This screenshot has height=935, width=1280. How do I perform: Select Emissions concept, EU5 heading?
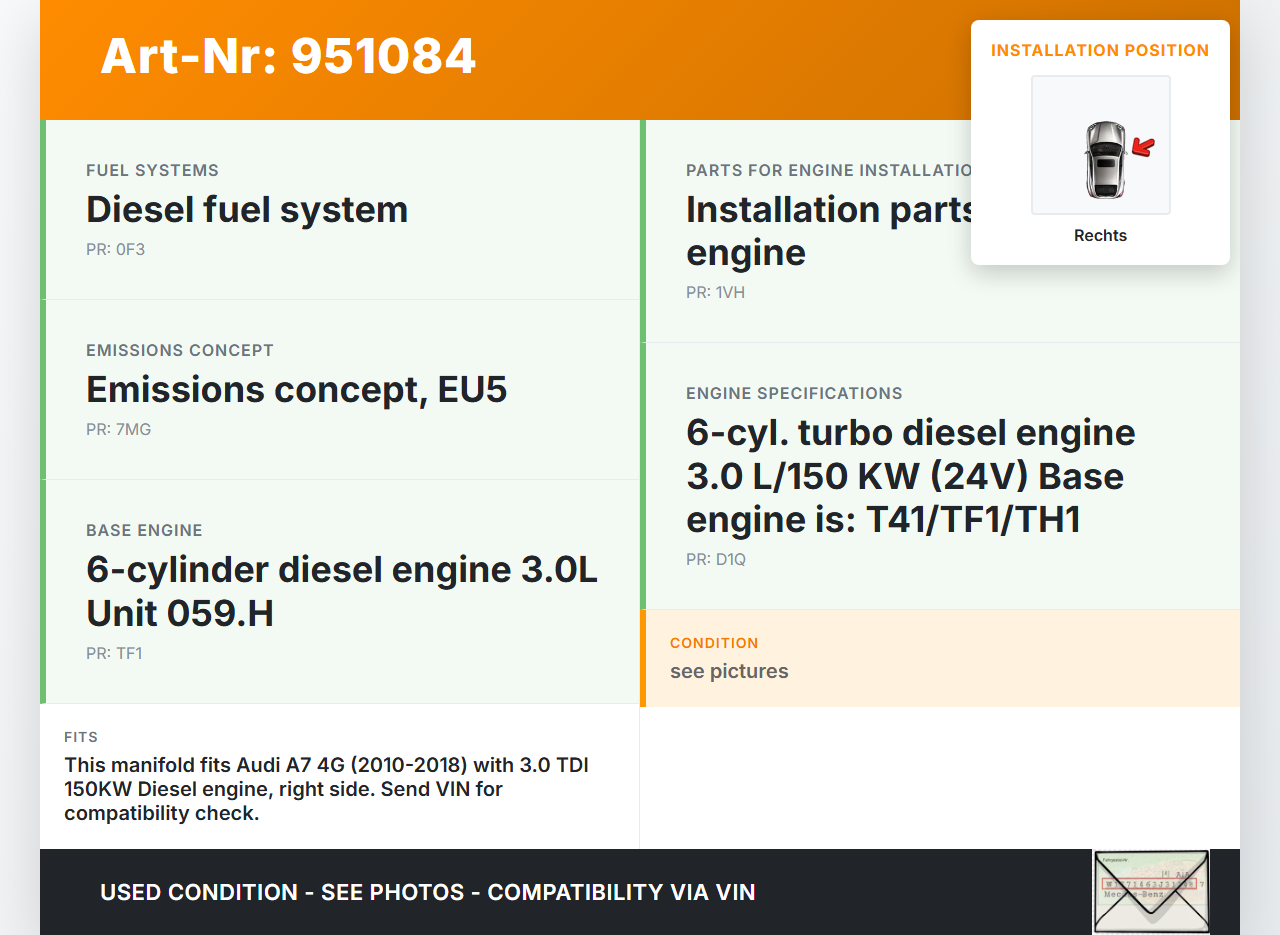tap(296, 390)
